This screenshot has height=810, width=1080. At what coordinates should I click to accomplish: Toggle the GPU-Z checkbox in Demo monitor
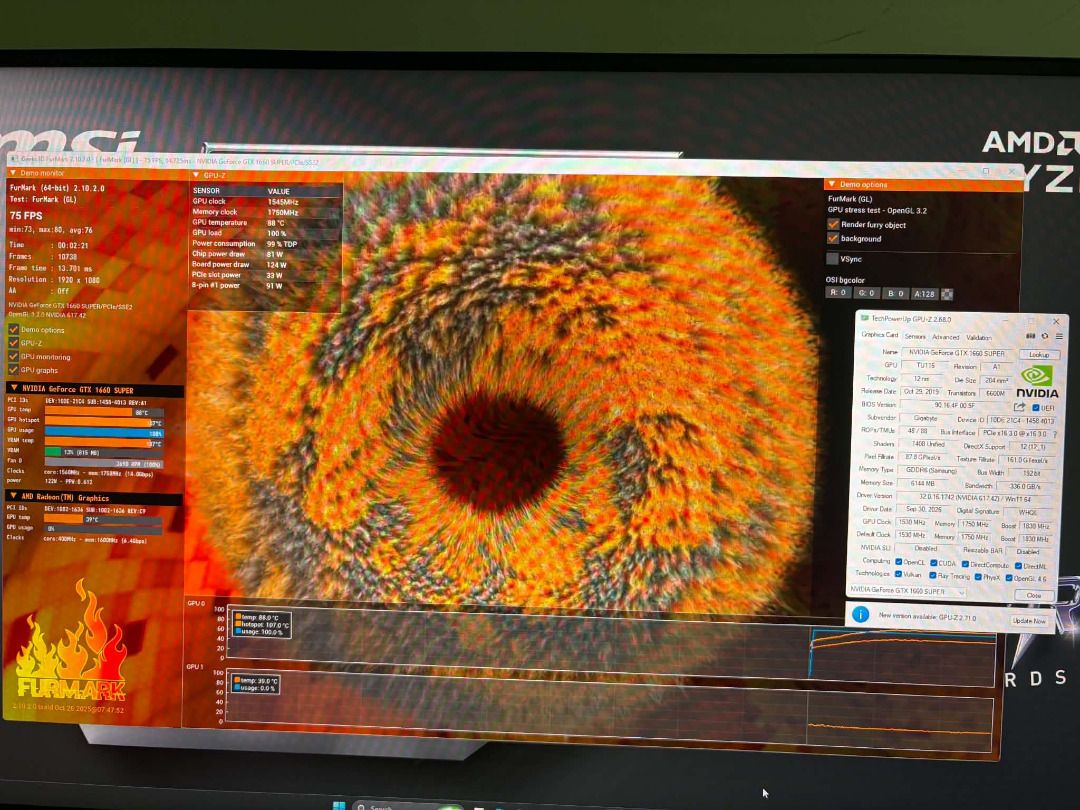point(13,342)
